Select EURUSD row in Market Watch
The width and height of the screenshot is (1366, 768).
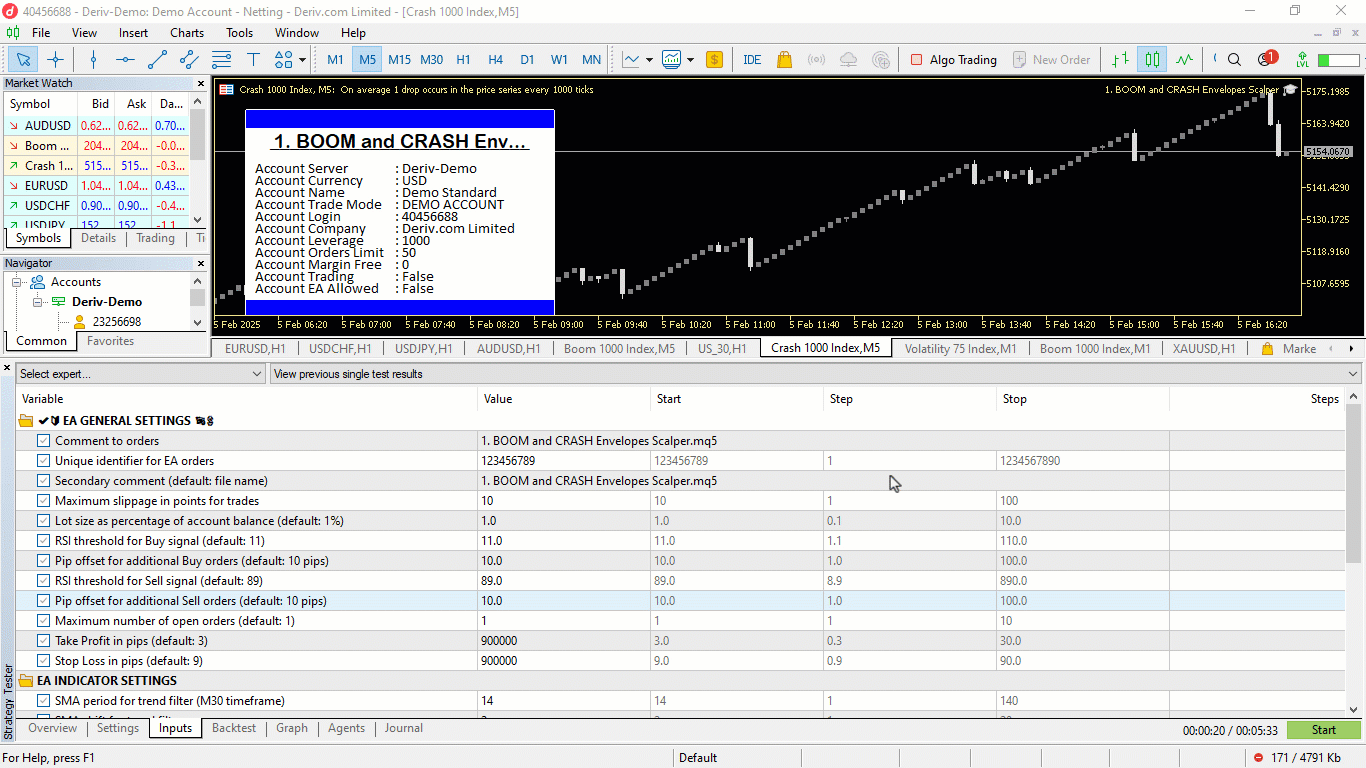click(97, 185)
